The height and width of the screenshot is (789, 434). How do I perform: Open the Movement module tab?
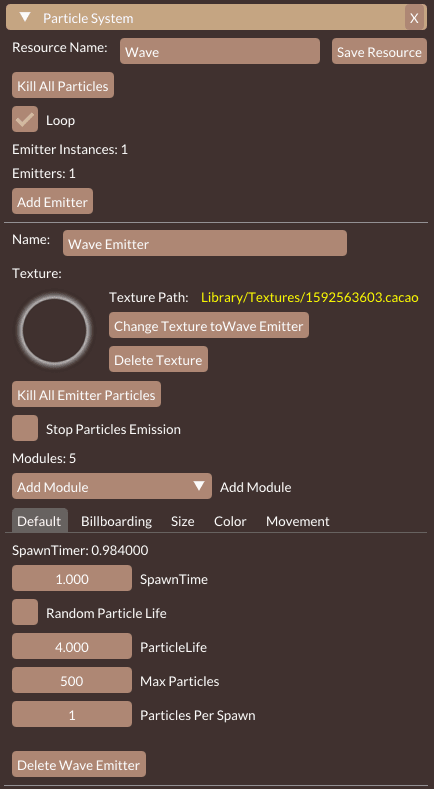pos(298,521)
